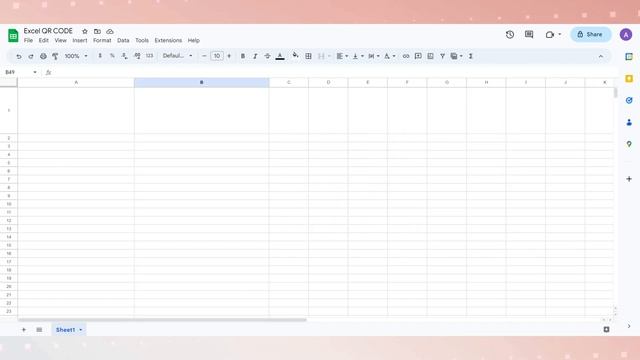This screenshot has width=640, height=360.
Task: Open the View menu
Action: (60, 40)
